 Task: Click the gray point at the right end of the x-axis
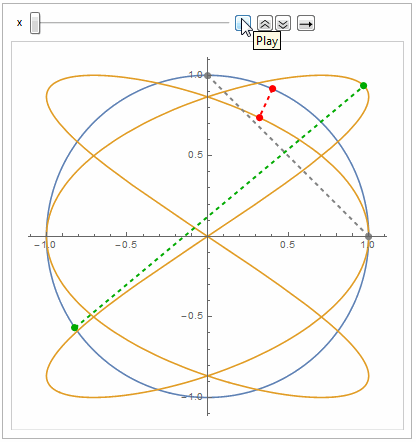pyautogui.click(x=368, y=236)
